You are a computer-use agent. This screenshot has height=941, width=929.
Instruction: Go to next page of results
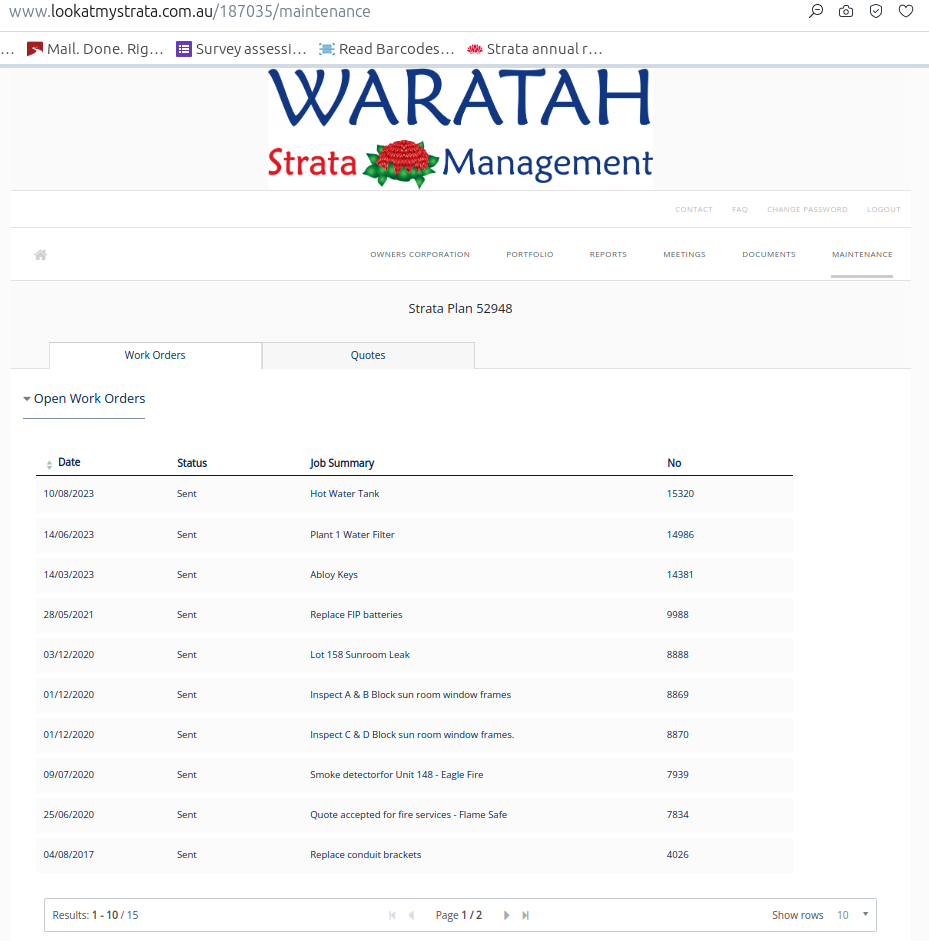[507, 915]
